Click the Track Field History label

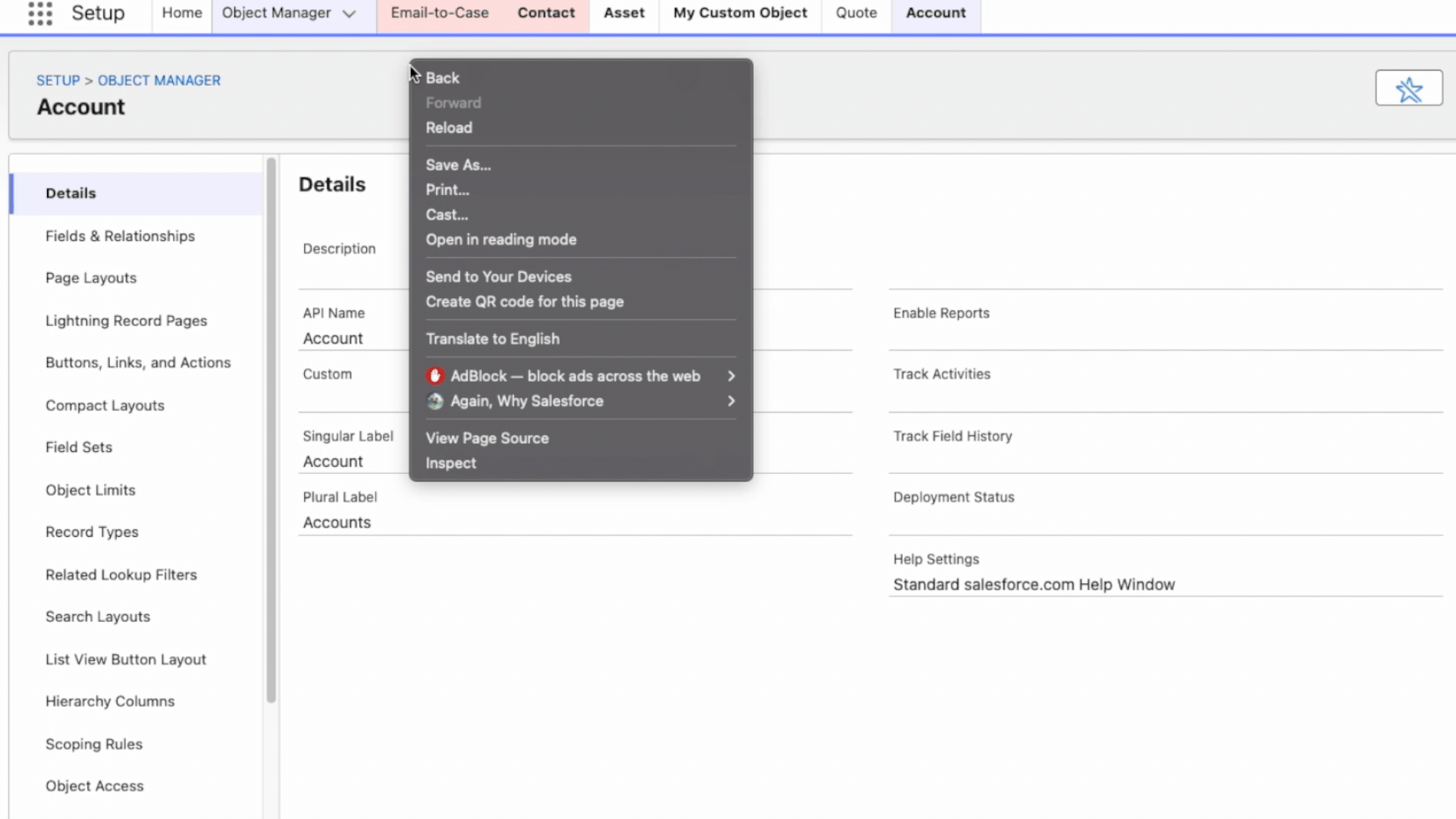[952, 436]
